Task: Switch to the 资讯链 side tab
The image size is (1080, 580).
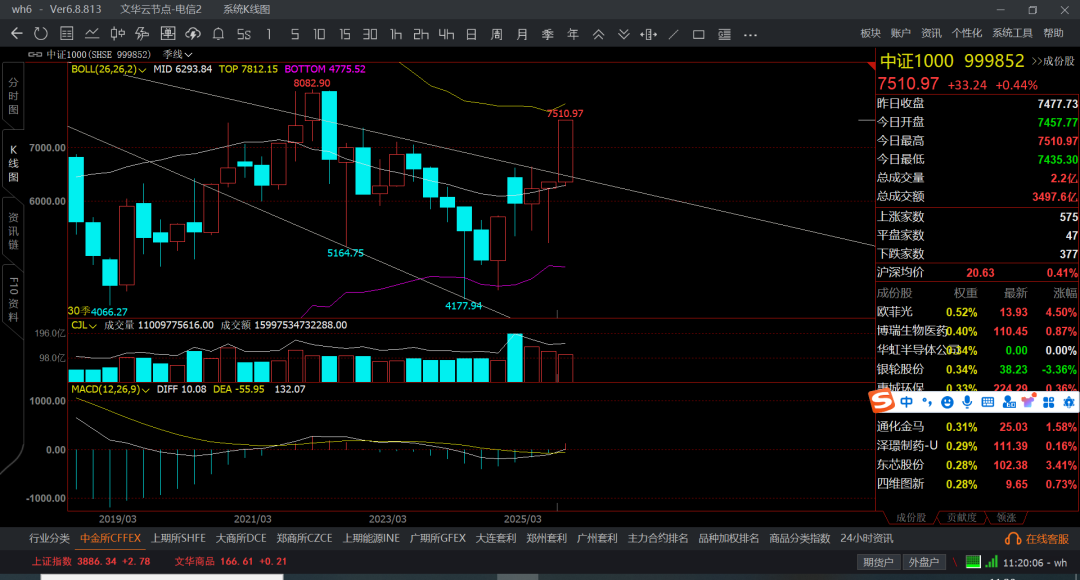Action: coord(13,231)
